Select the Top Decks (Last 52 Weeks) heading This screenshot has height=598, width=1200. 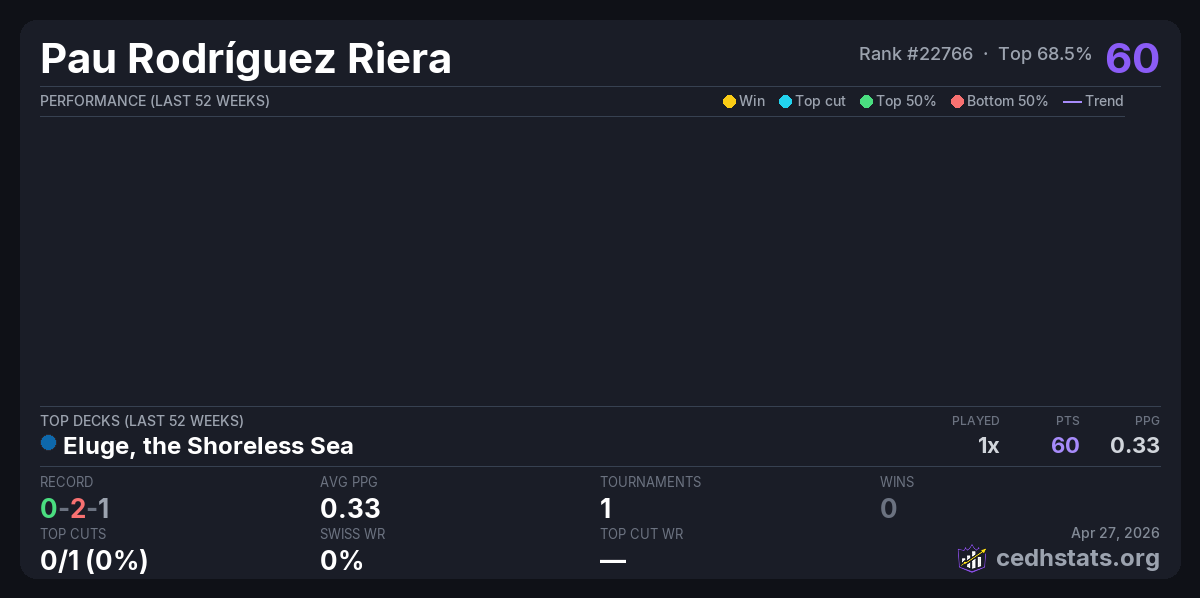click(141, 421)
